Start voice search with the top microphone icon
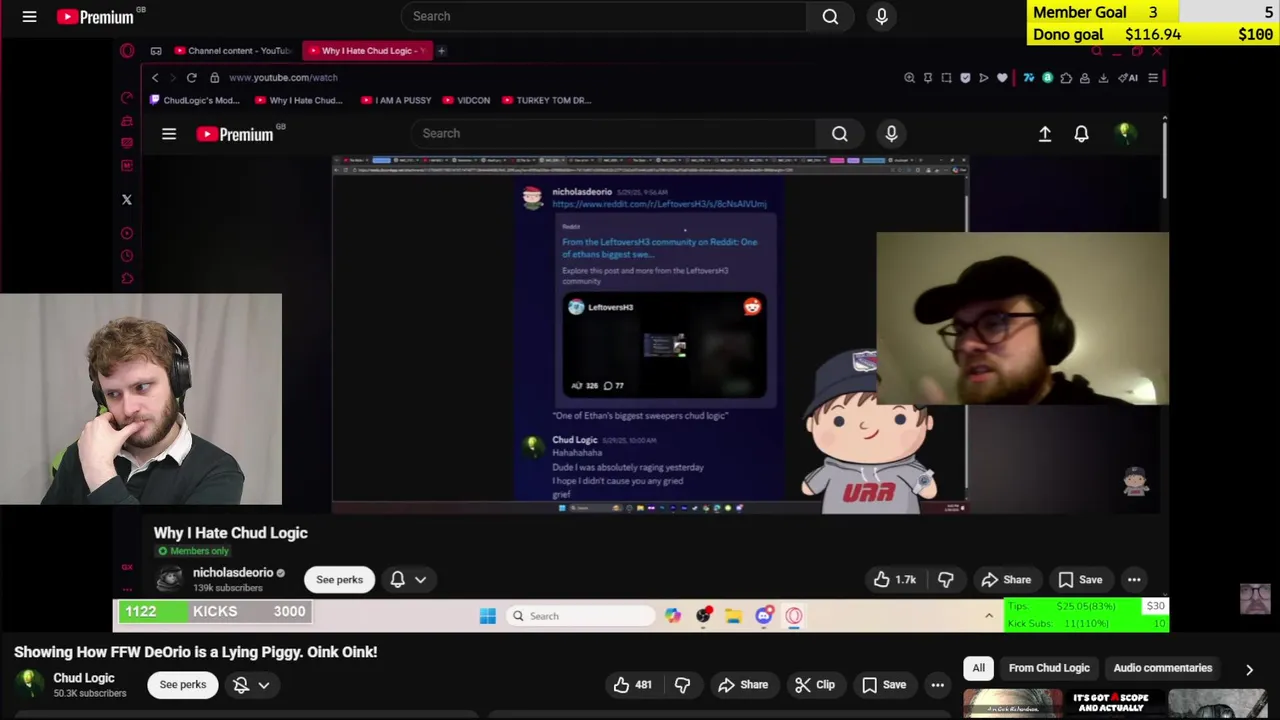Image resolution: width=1280 pixels, height=720 pixels. pos(882,16)
